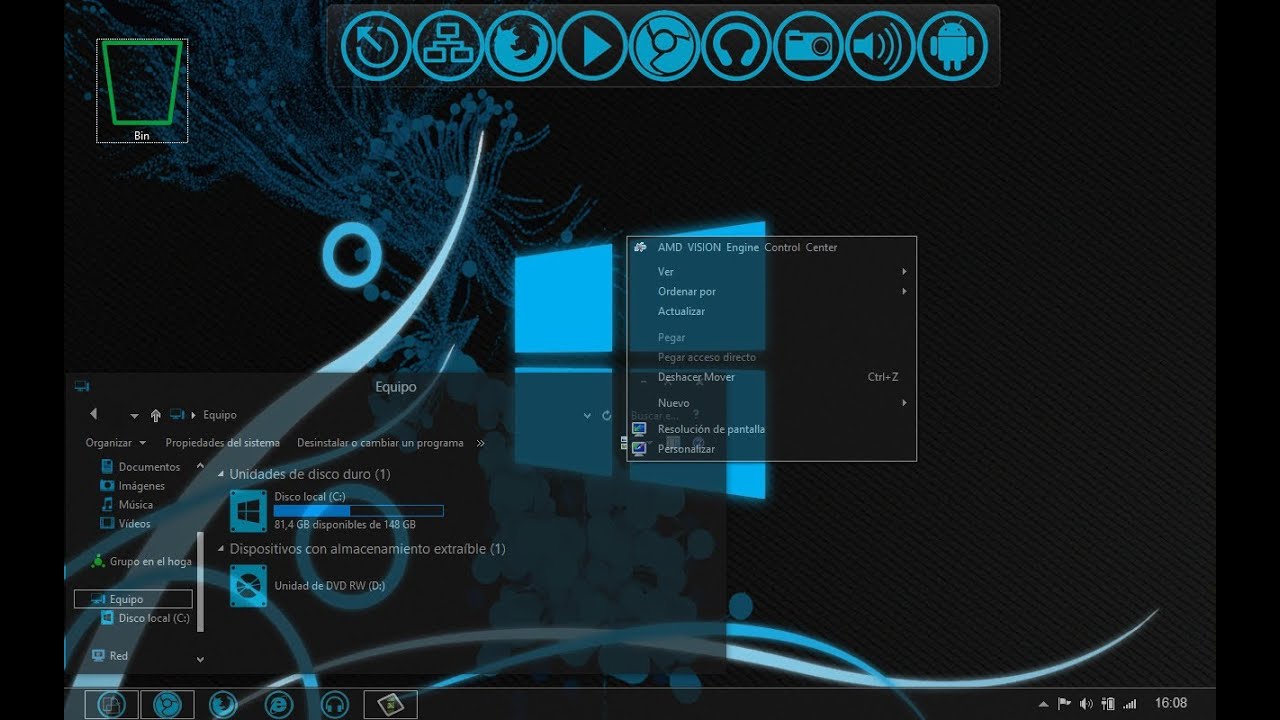Screen dimensions: 1280x720
Task: Select Equipo in navigation pane
Action: point(133,599)
